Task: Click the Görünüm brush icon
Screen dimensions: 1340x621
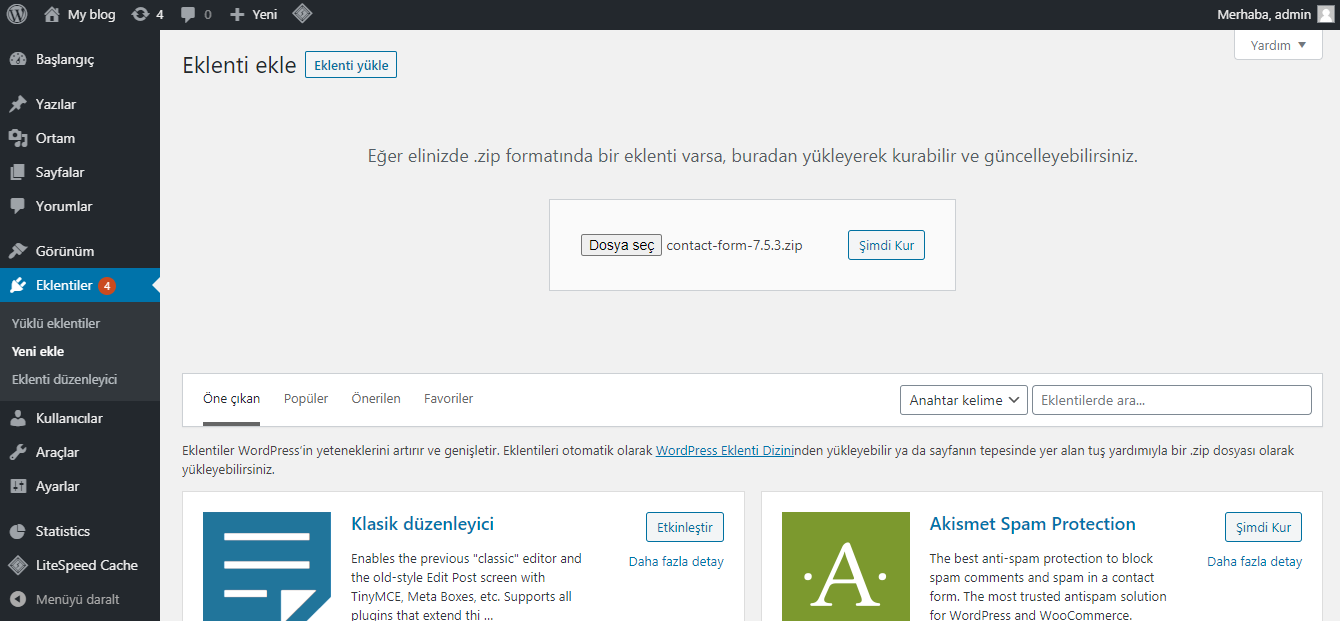Action: 18,251
